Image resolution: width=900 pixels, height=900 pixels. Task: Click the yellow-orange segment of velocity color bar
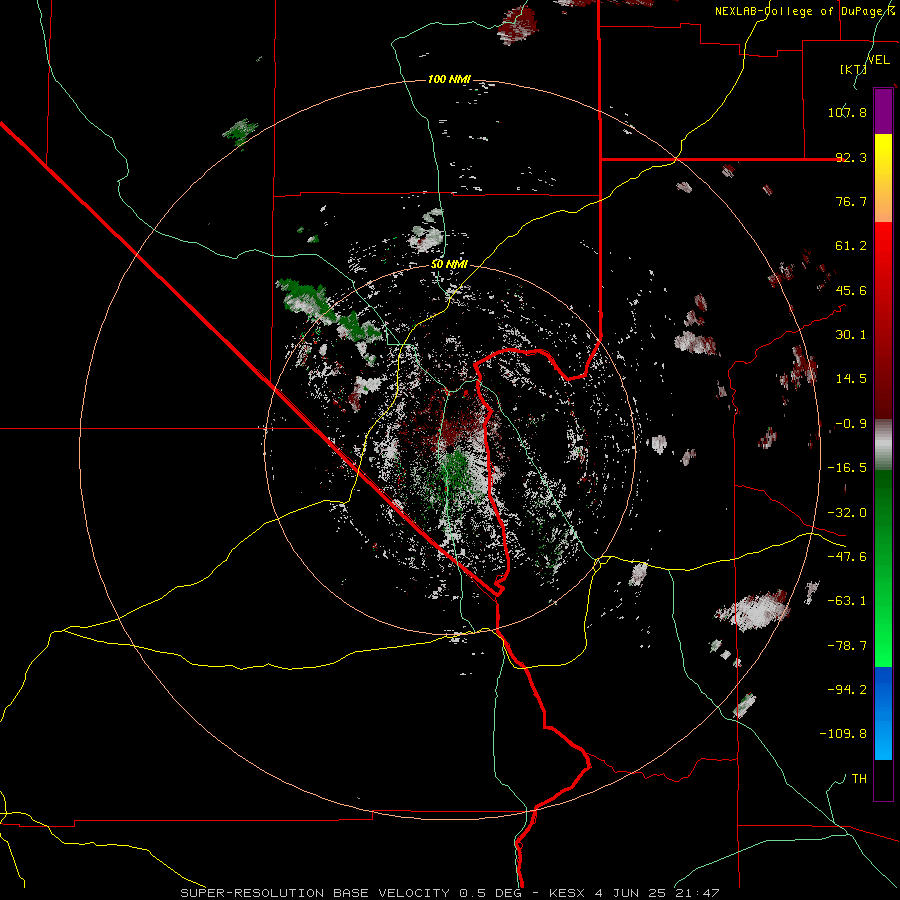coord(883,178)
